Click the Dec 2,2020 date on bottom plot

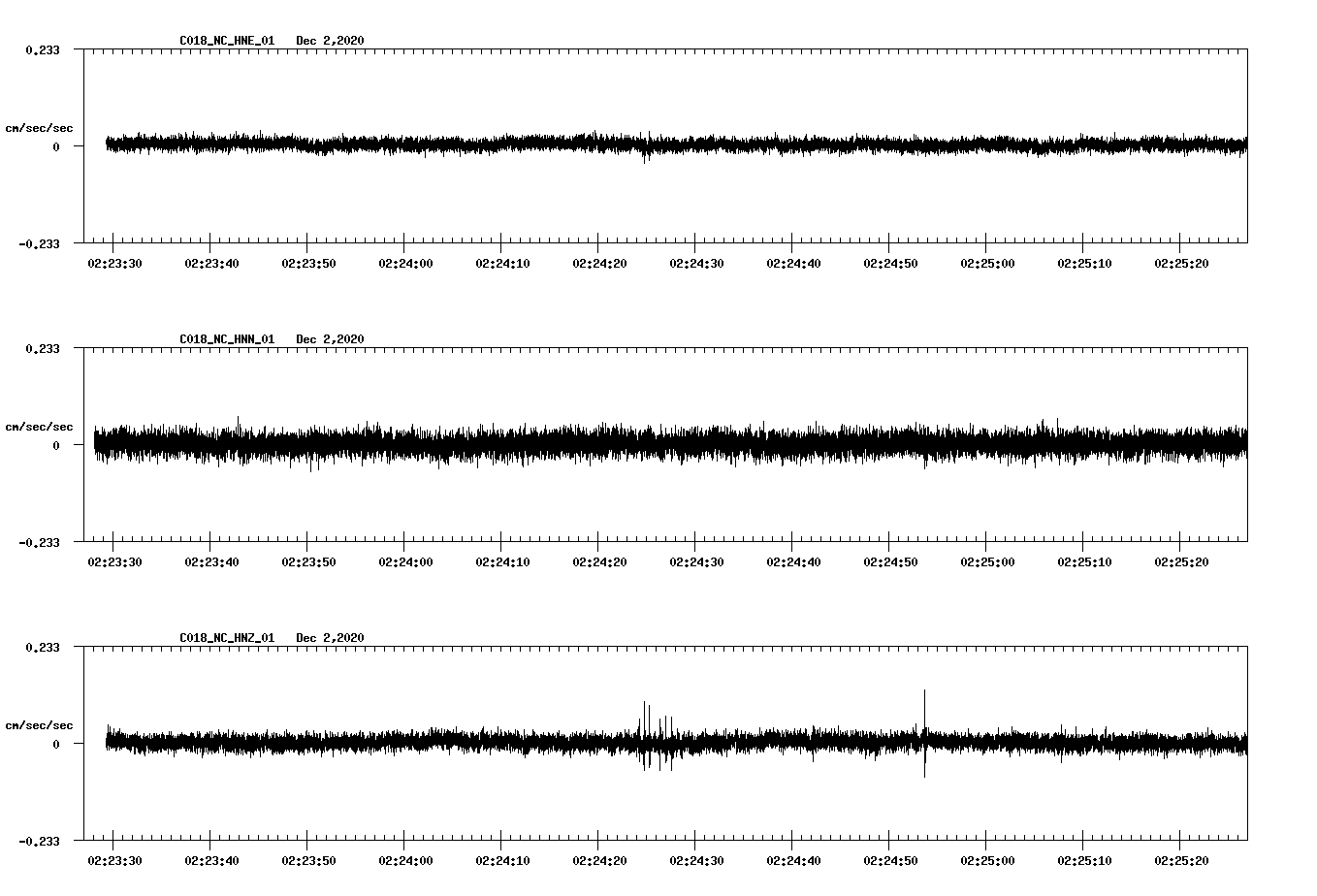pyautogui.click(x=331, y=637)
